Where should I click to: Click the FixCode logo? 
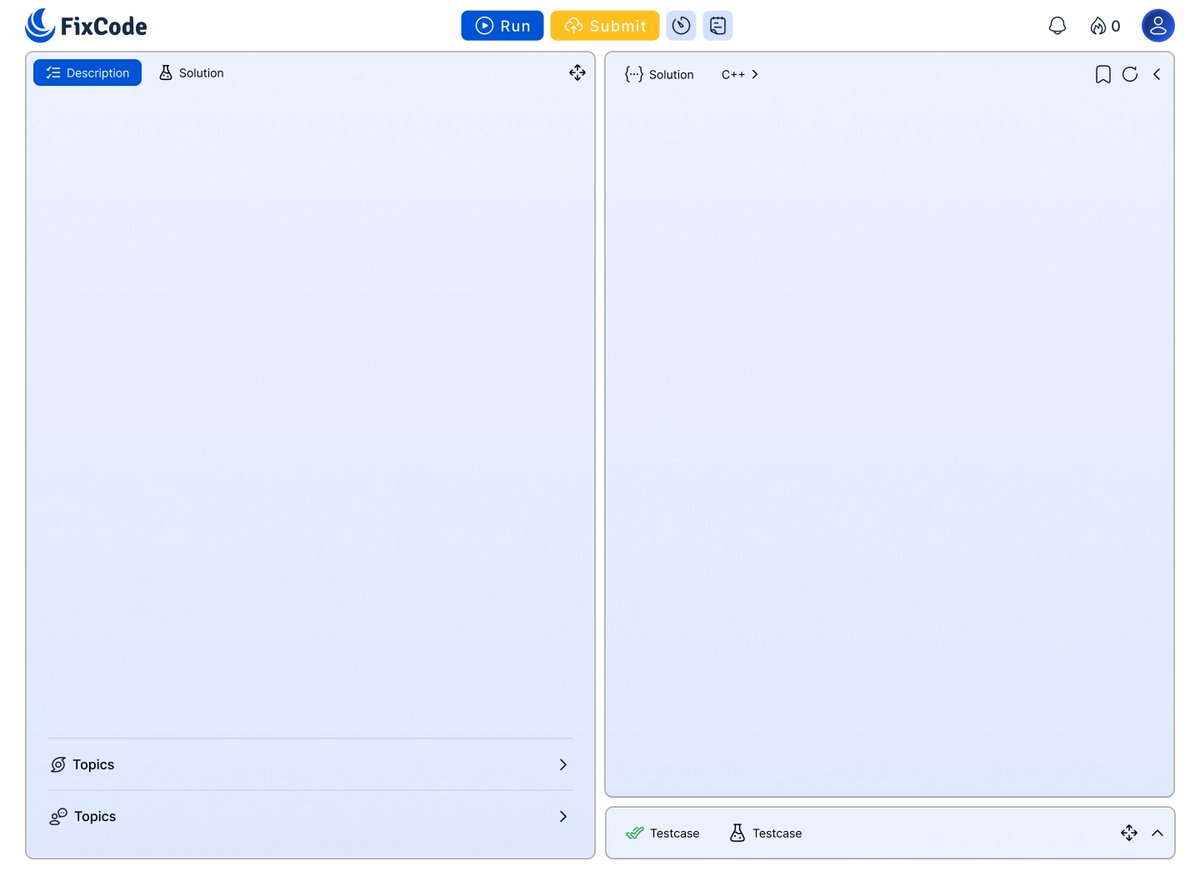[x=86, y=26]
